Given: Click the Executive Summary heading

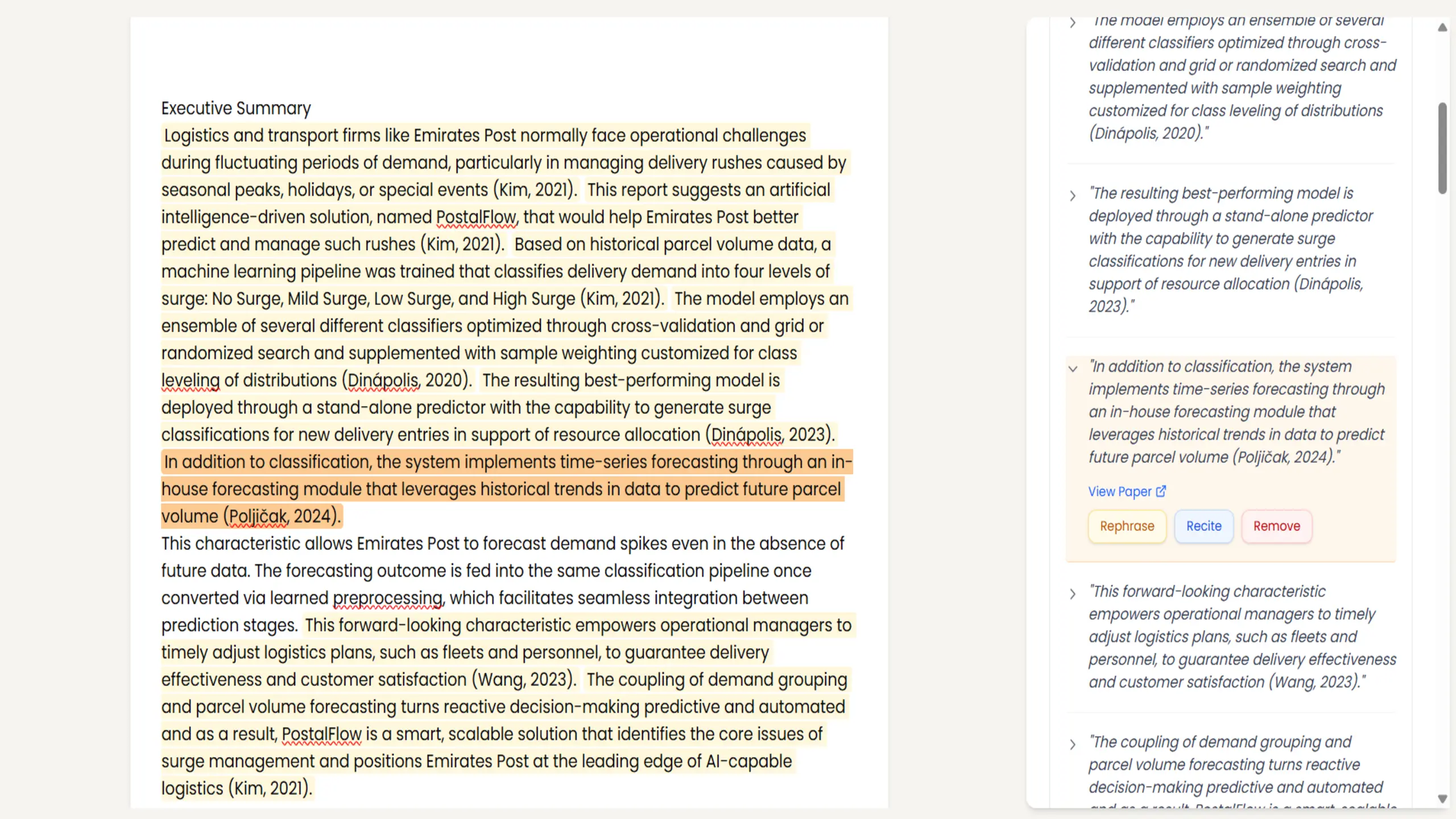Looking at the screenshot, I should click(236, 108).
